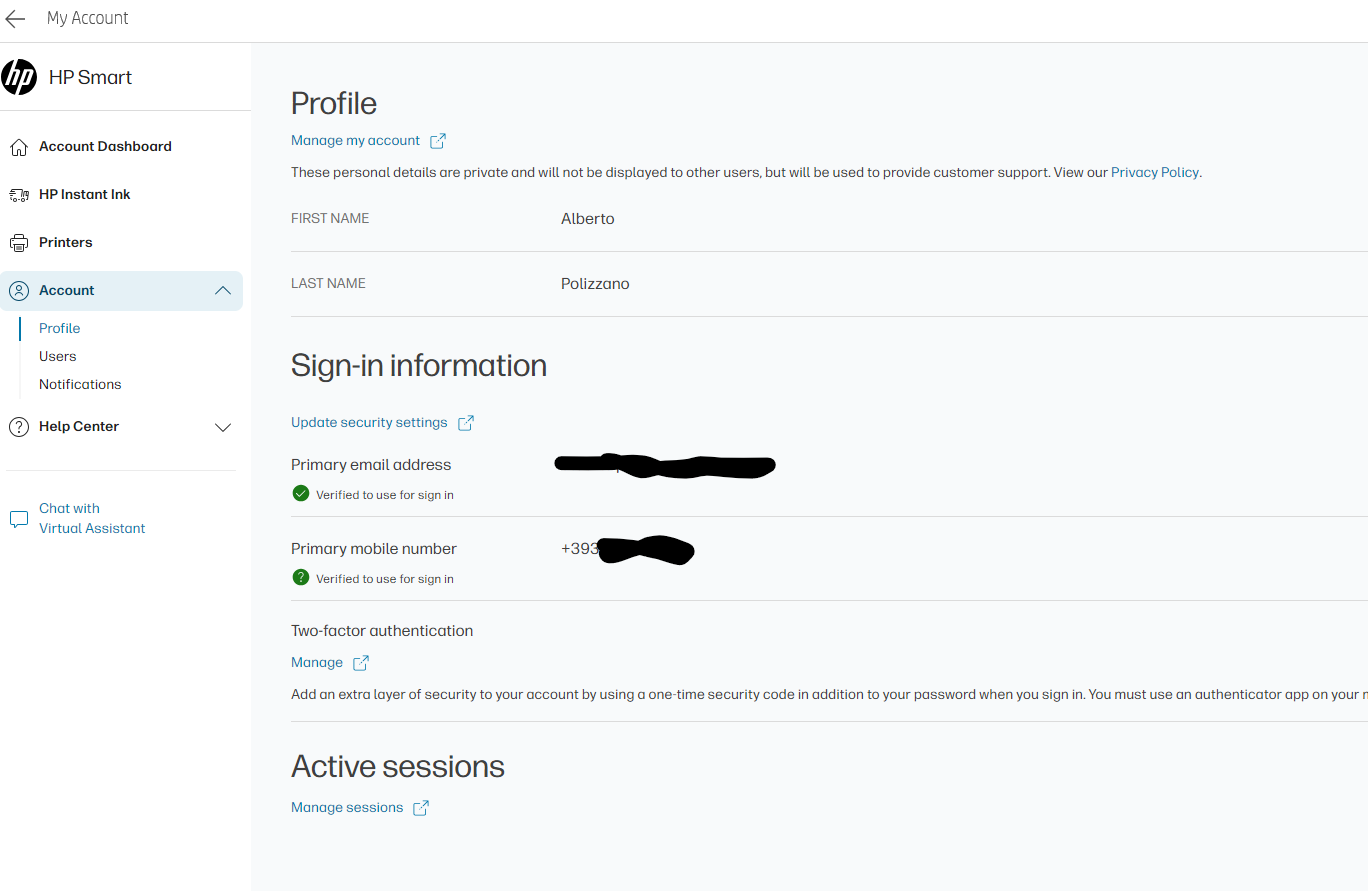Collapse the Account section chevron

(x=223, y=290)
